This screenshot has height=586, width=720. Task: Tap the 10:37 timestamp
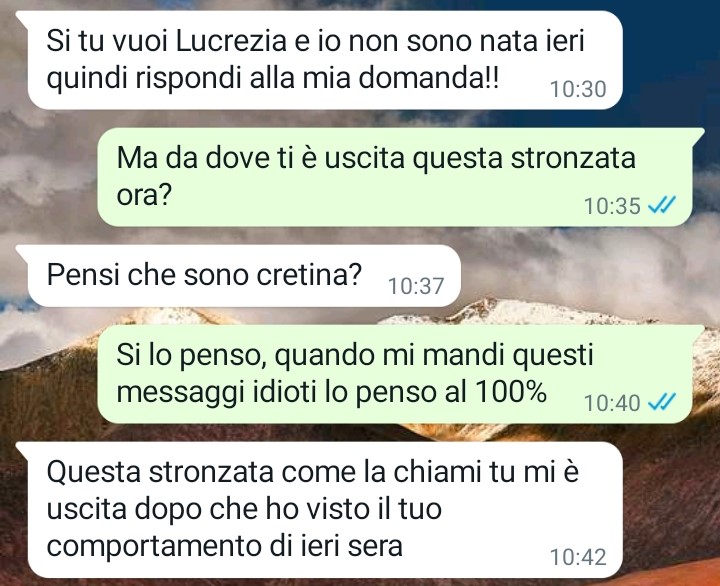416,286
